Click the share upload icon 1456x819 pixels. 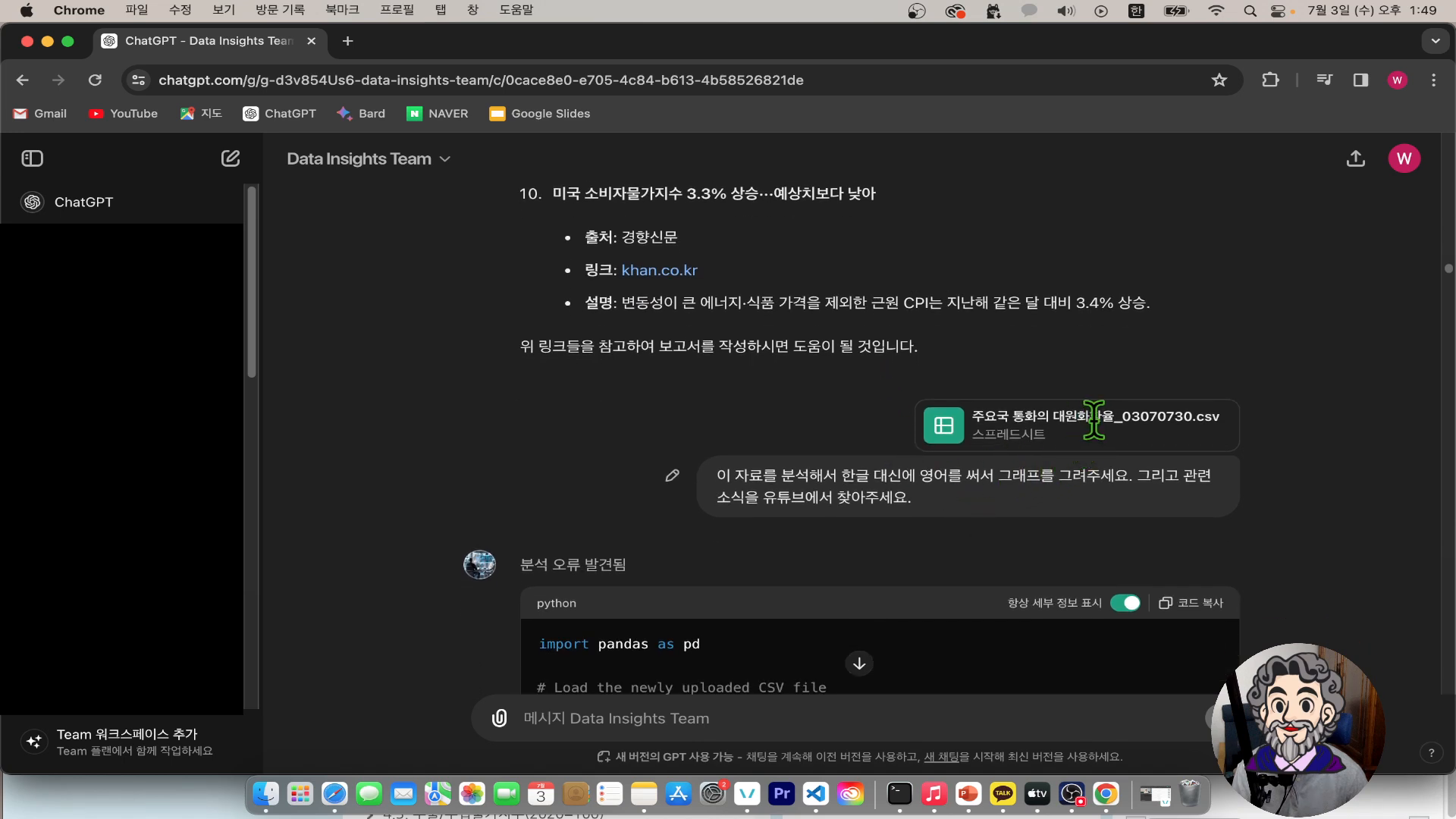point(1356,158)
